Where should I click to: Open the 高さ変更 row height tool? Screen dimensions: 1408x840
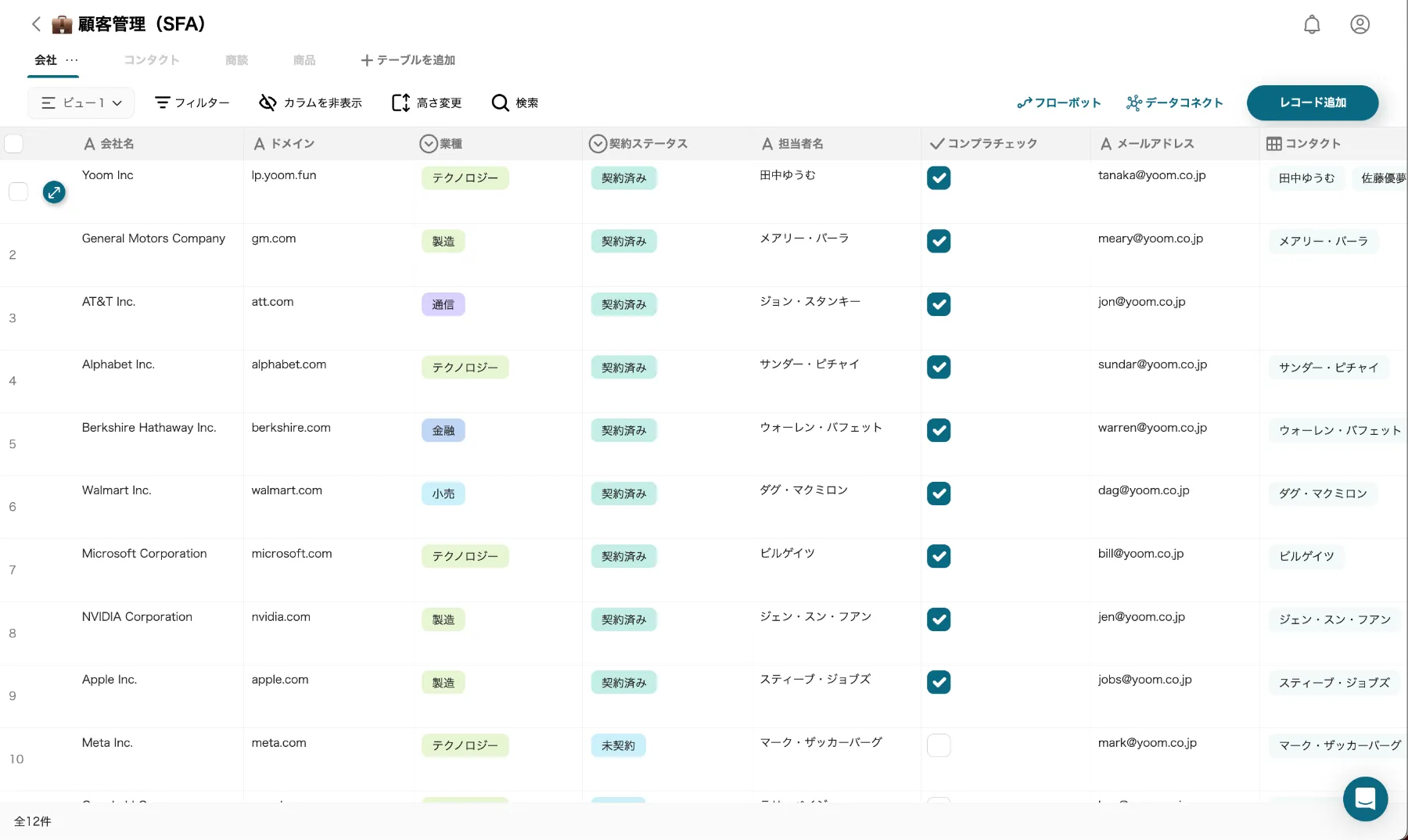point(426,102)
